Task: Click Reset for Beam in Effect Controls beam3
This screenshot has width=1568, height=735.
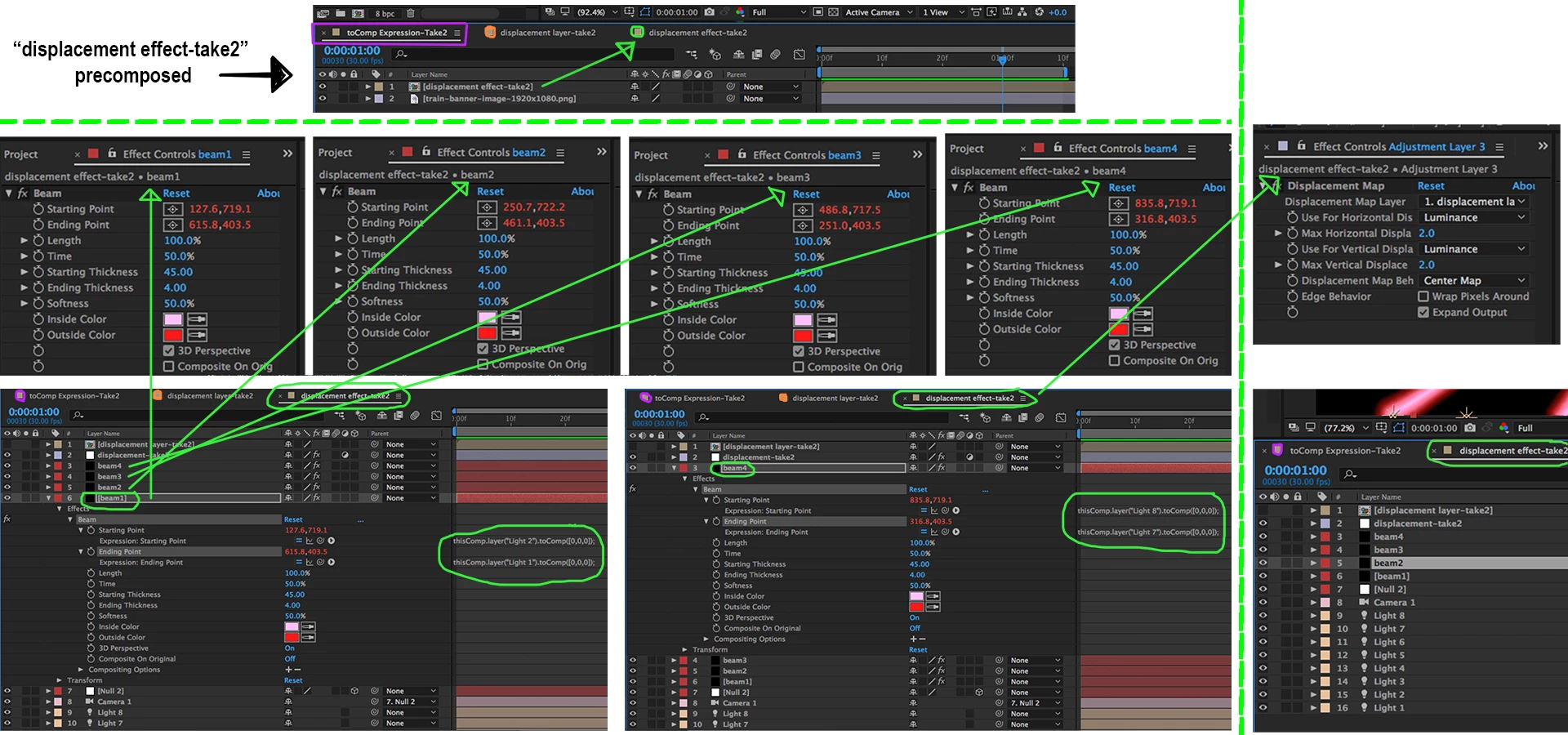Action: (806, 194)
